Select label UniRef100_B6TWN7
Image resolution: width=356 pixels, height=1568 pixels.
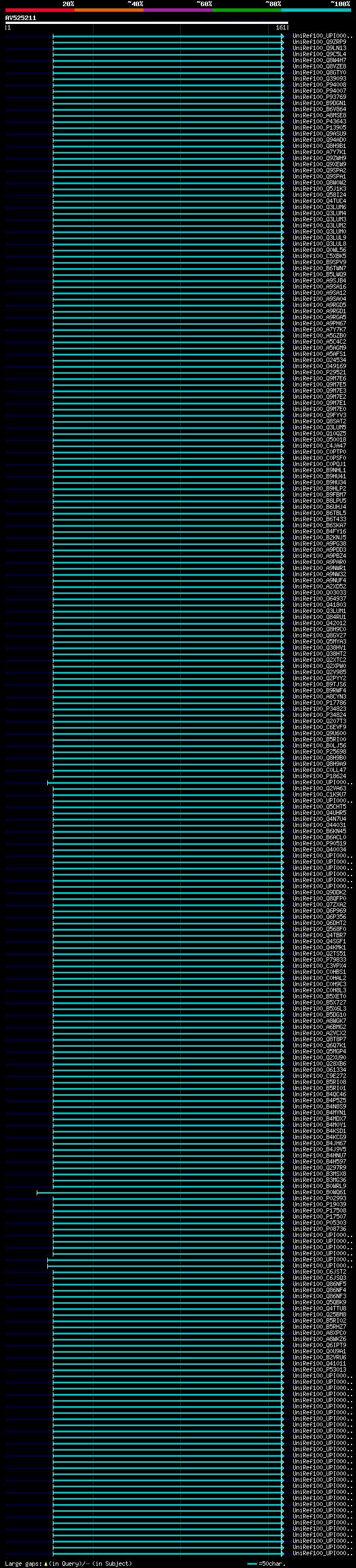(319, 269)
